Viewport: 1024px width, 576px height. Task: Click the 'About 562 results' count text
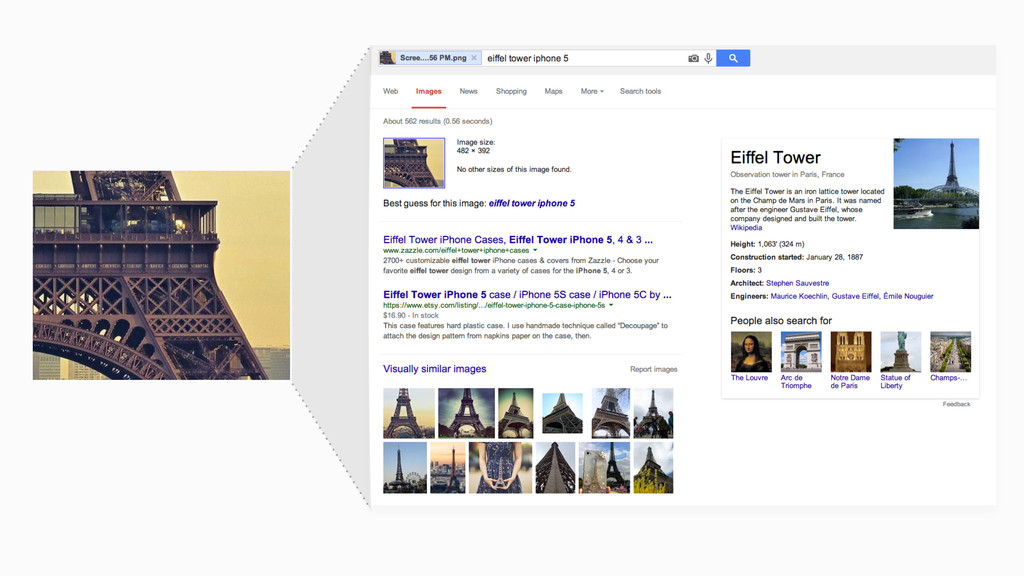point(438,121)
